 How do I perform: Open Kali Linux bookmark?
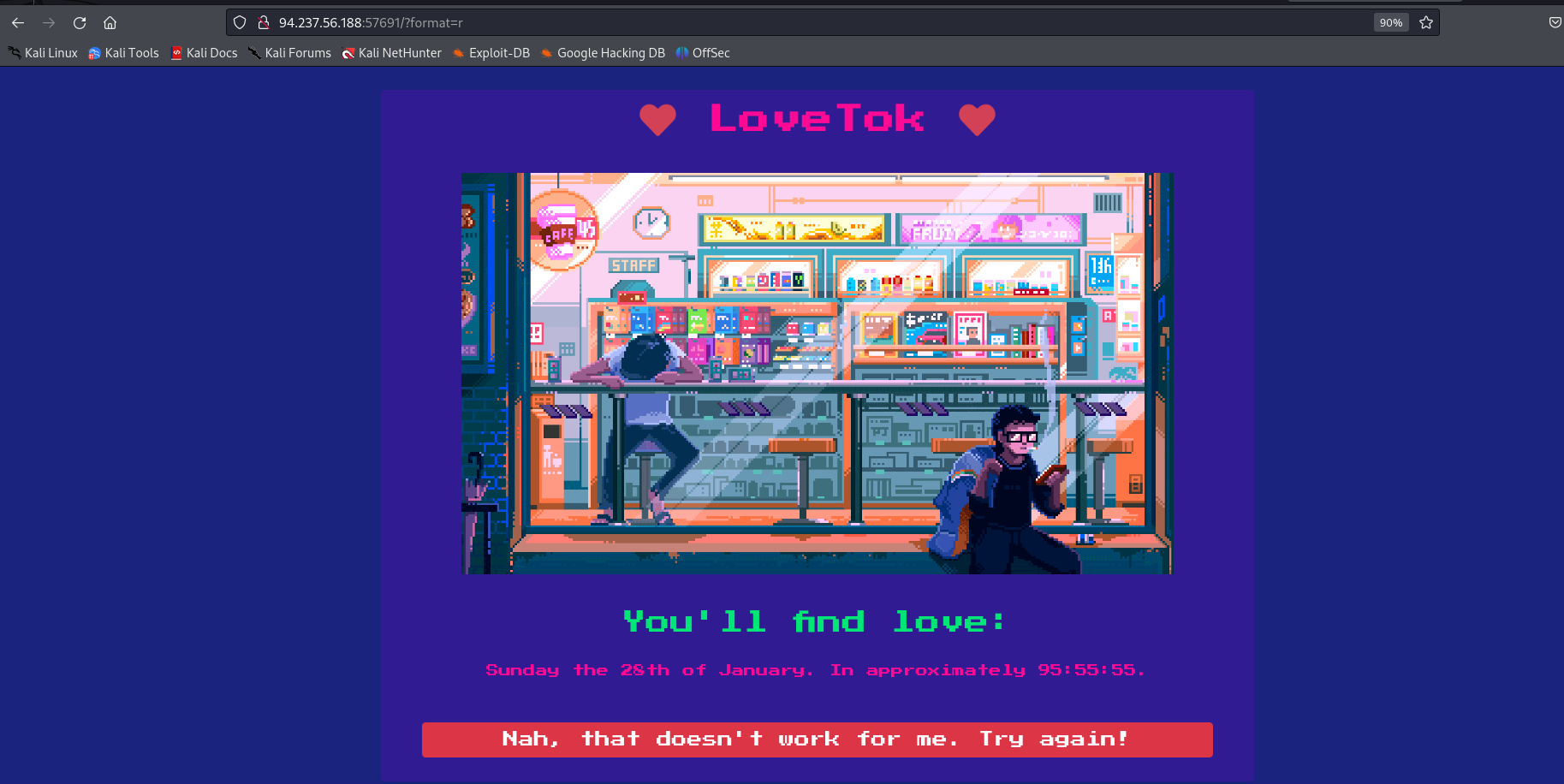coord(43,53)
